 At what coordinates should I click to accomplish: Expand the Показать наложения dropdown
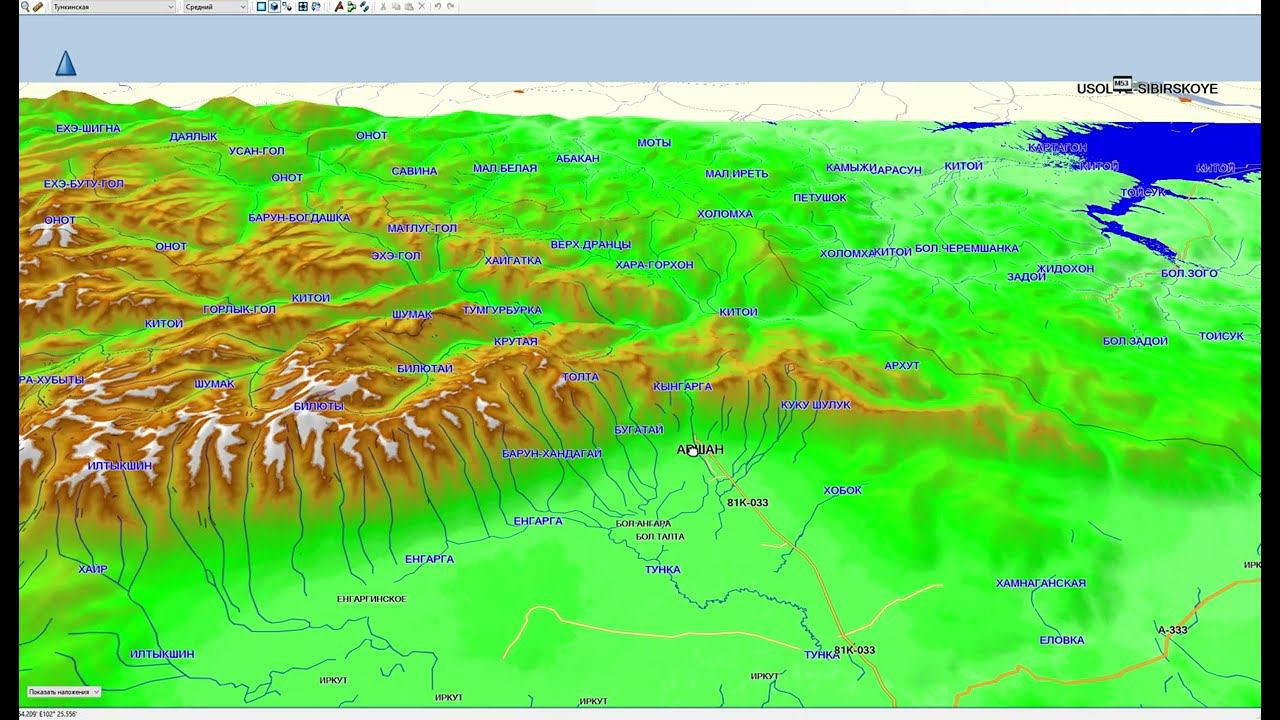(x=64, y=692)
